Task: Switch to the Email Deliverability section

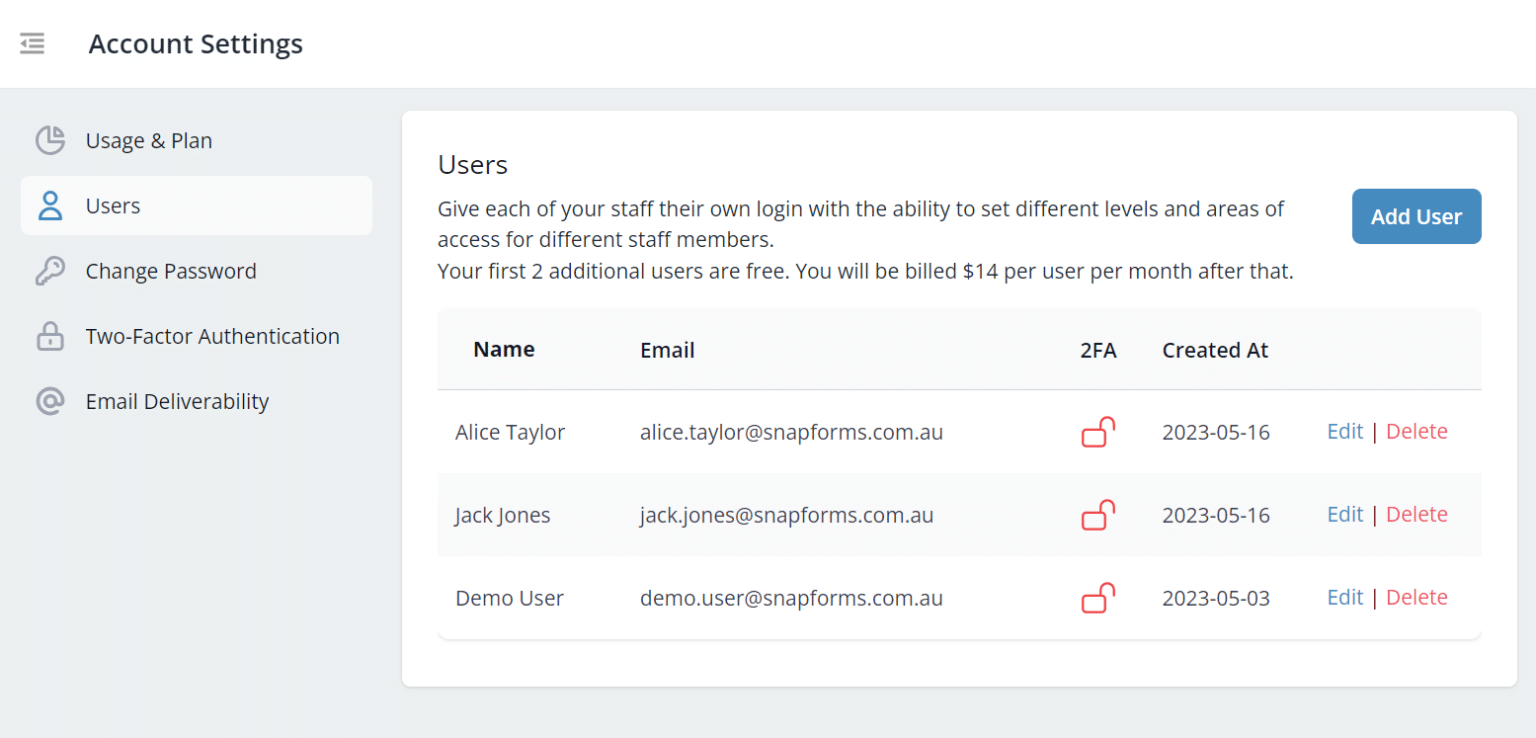Action: (x=177, y=401)
